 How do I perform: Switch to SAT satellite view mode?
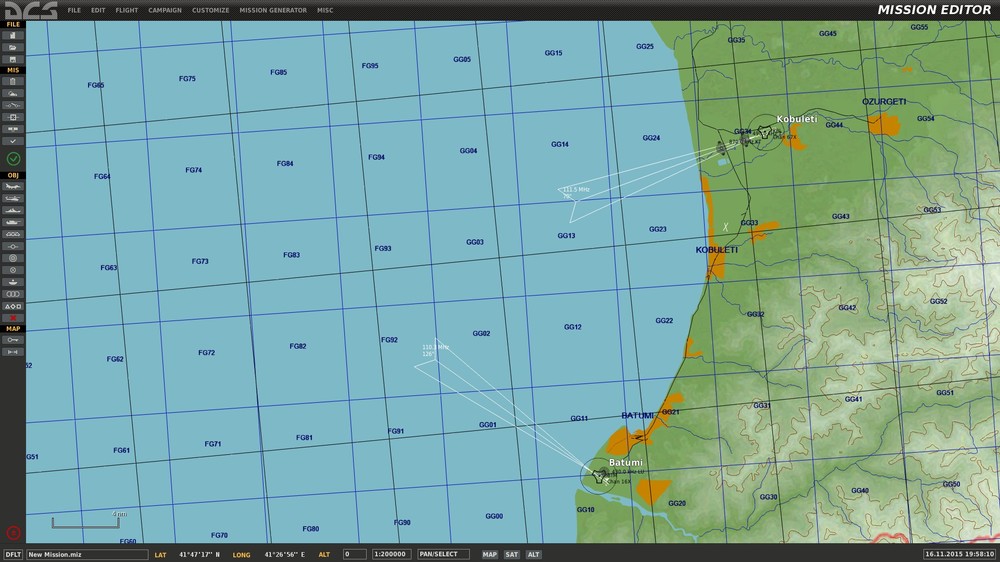click(x=511, y=554)
